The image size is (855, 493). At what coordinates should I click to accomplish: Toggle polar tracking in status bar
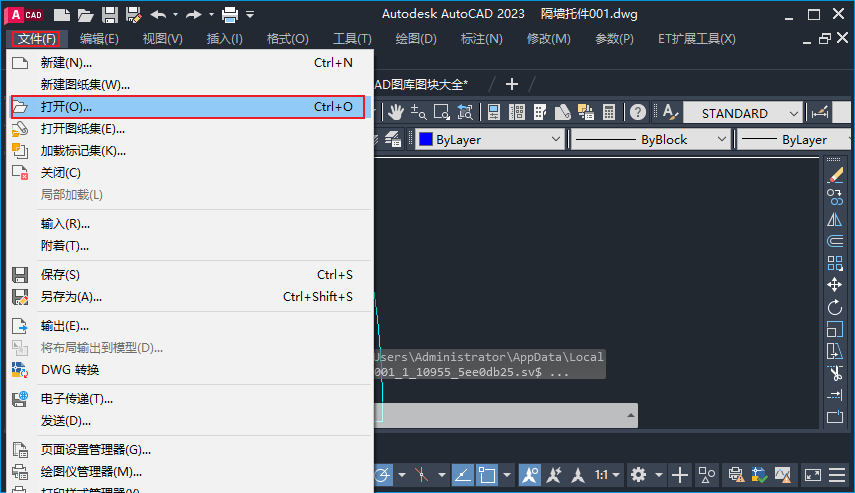point(383,475)
